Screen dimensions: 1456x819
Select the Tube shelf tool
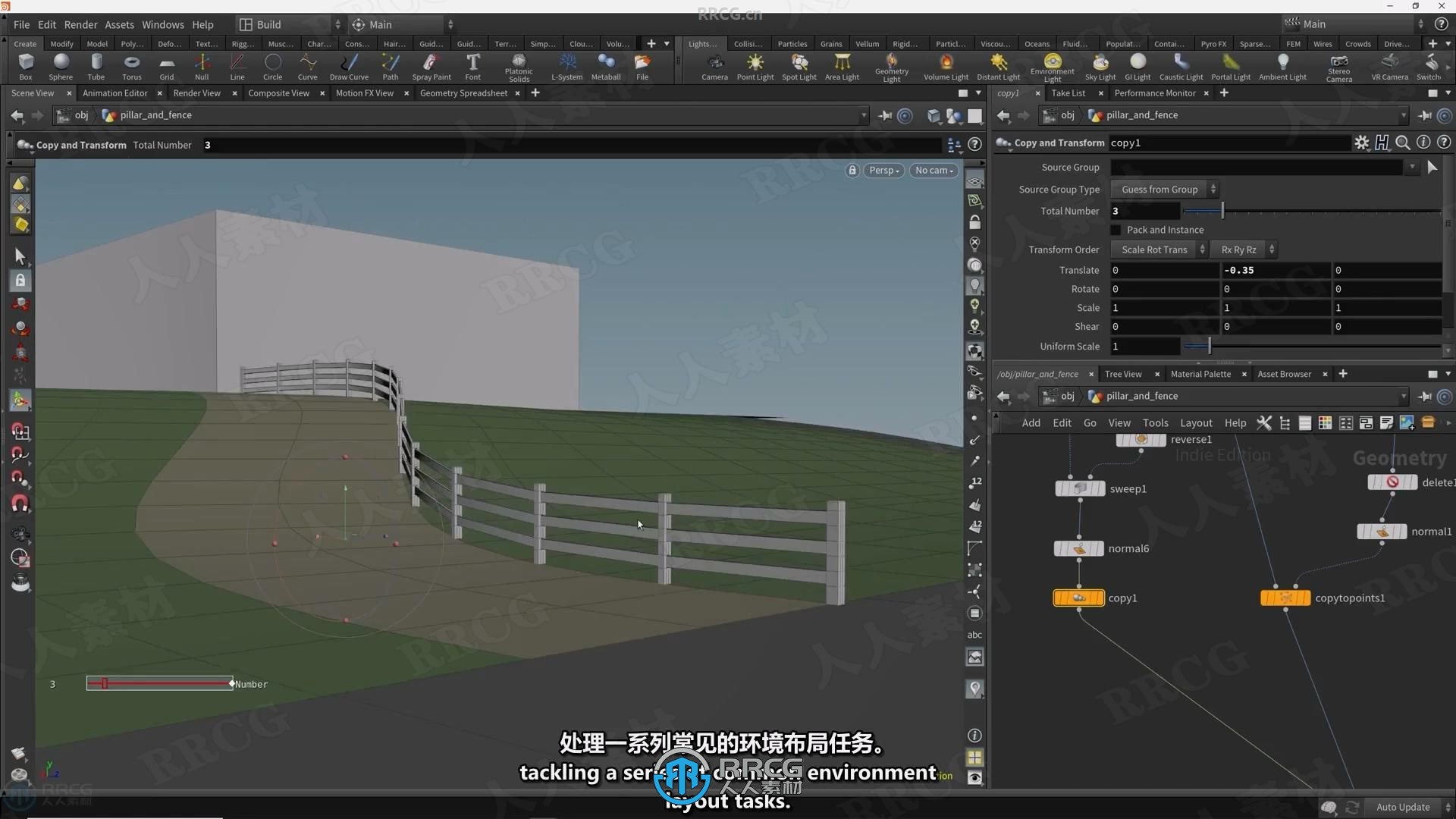point(96,67)
